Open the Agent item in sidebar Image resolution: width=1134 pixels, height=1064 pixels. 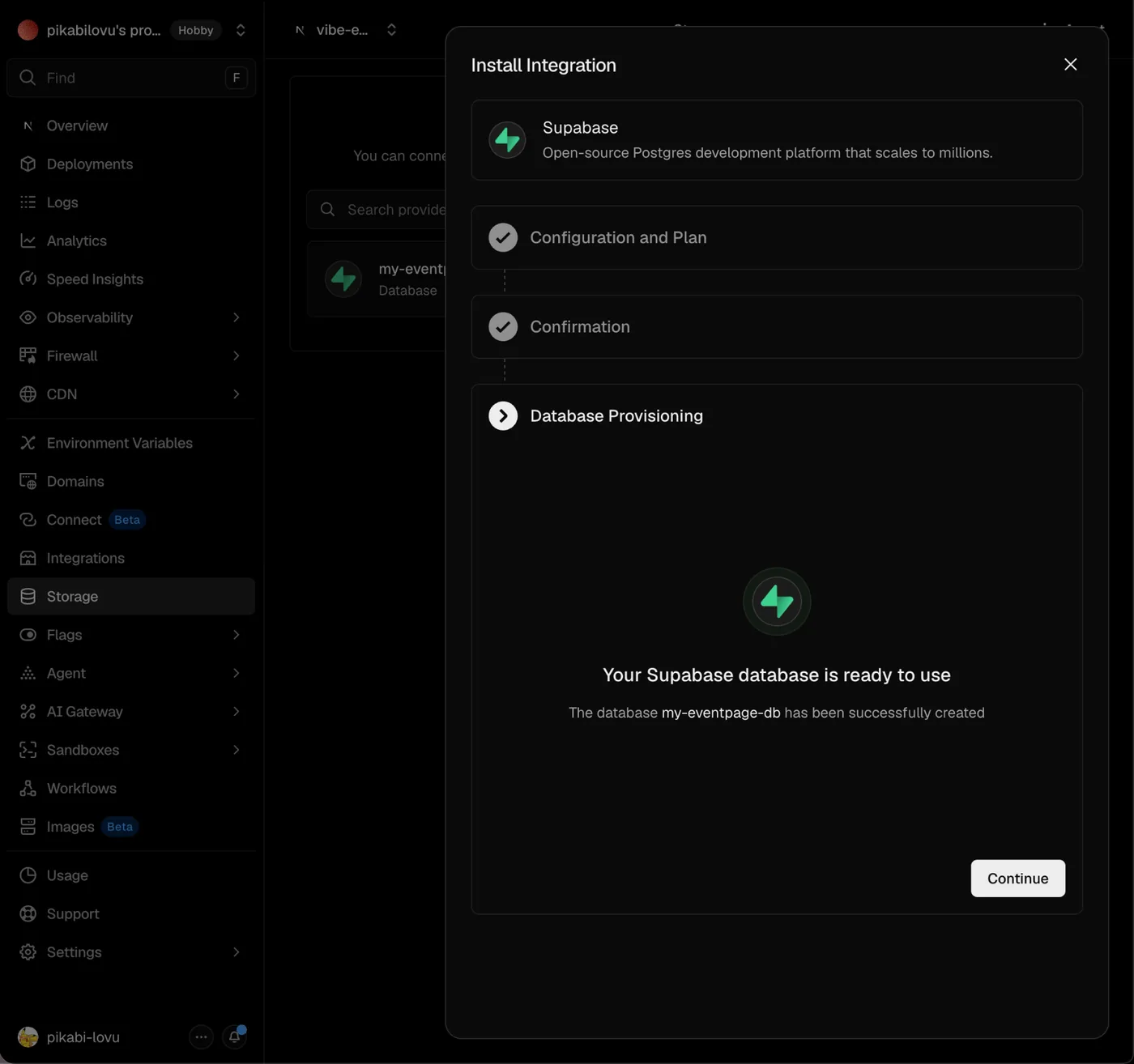pyautogui.click(x=131, y=673)
